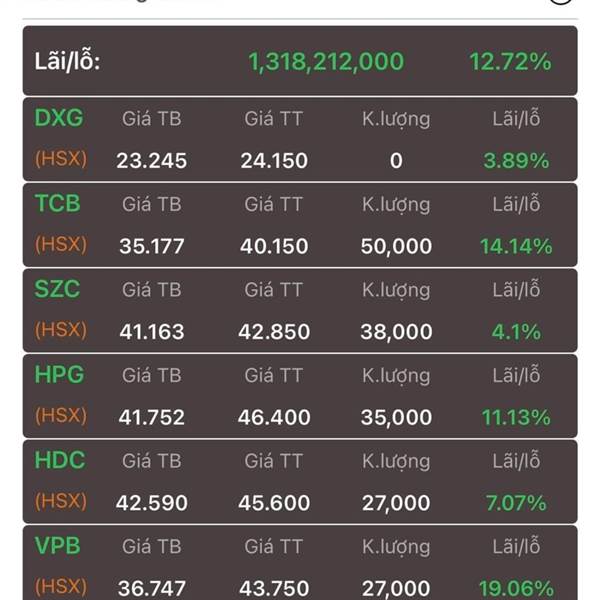Click VPB profit 19.06%
The image size is (600, 600).
pos(516,589)
